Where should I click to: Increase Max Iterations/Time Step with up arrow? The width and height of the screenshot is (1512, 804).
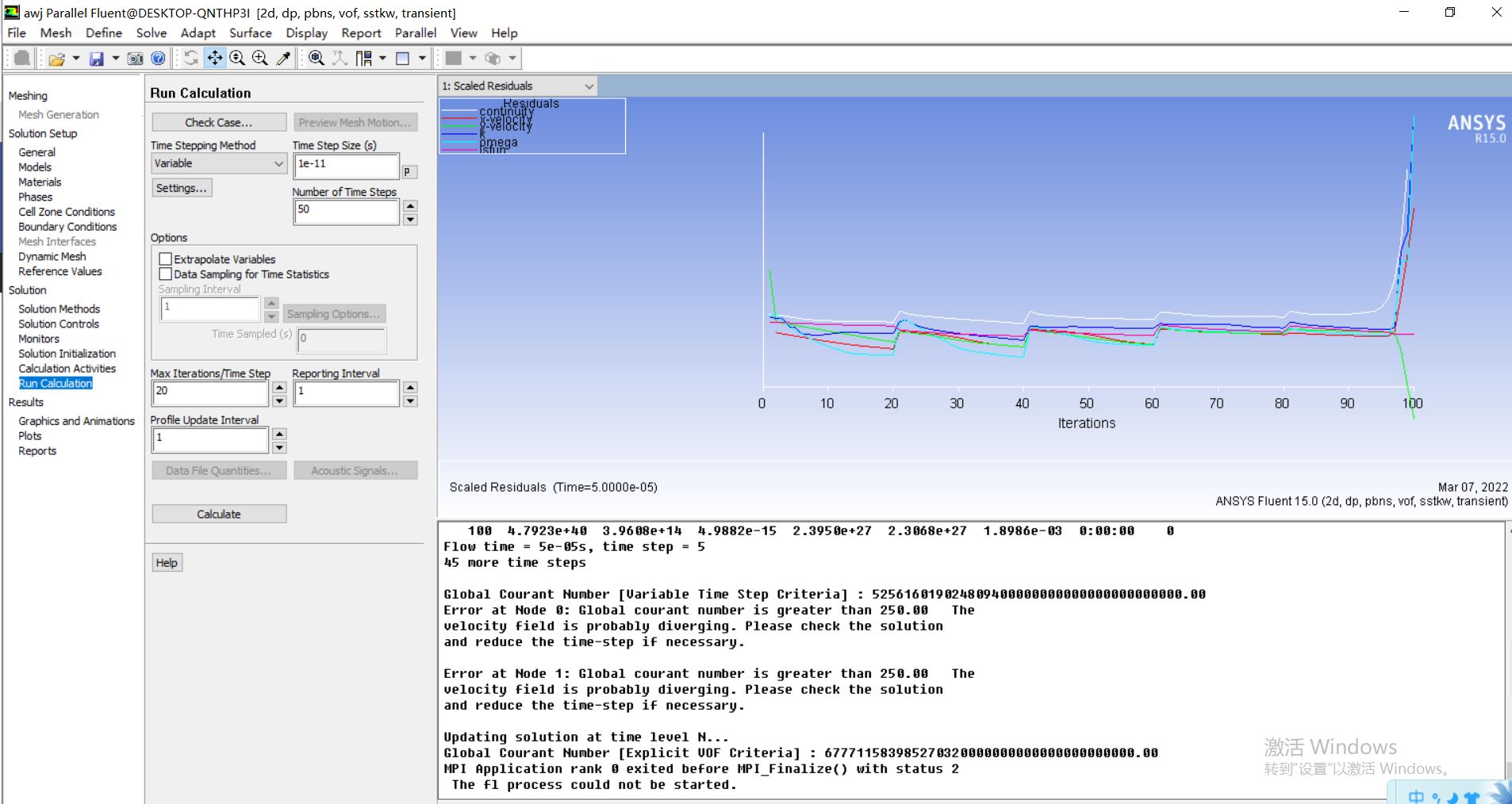(279, 386)
